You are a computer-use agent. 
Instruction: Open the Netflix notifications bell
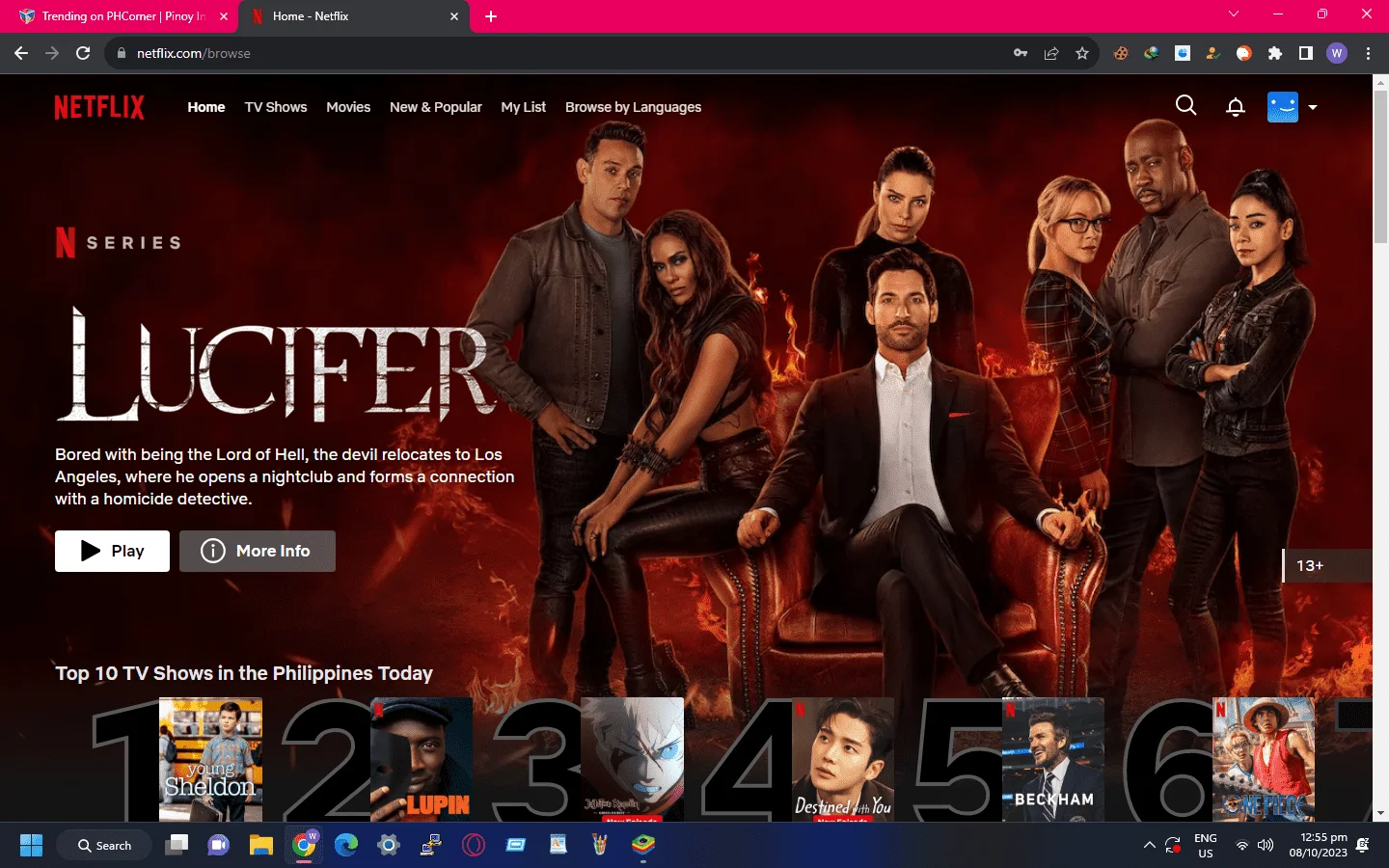(1236, 107)
